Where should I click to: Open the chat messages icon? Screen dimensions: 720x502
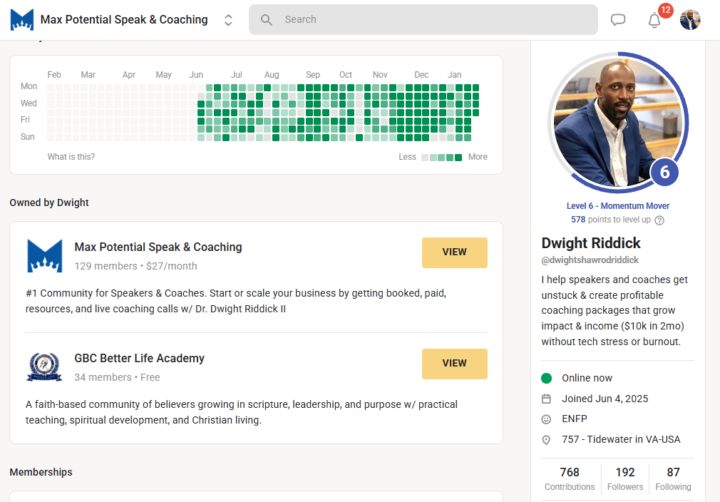pos(618,20)
